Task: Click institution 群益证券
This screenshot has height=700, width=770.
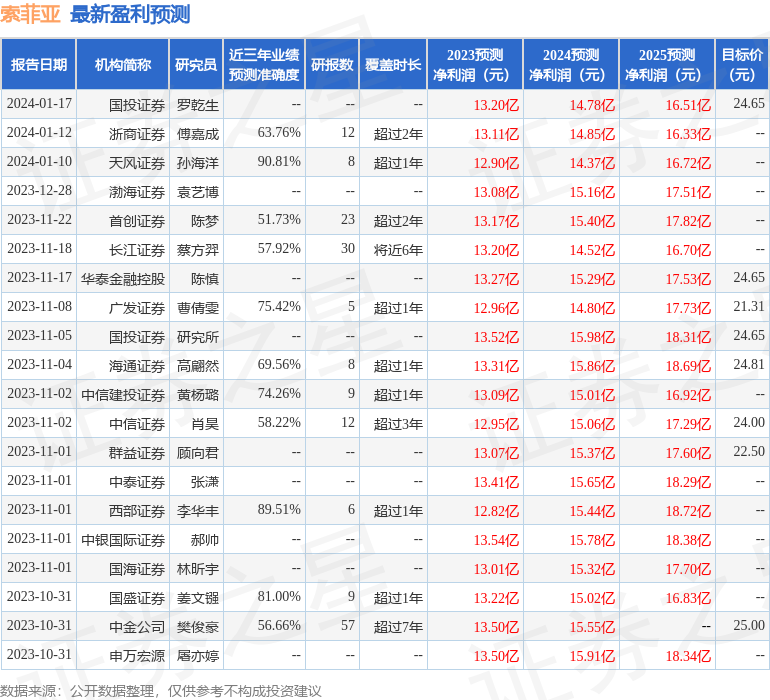Action: (x=137, y=453)
